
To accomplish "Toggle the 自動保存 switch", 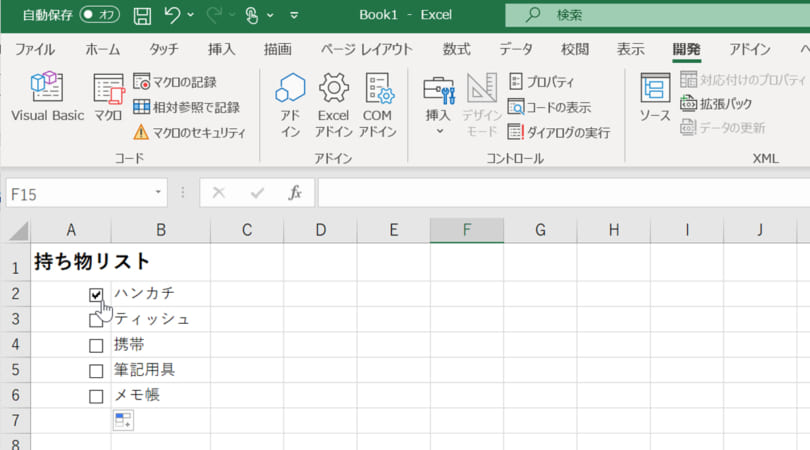I will click(99, 15).
